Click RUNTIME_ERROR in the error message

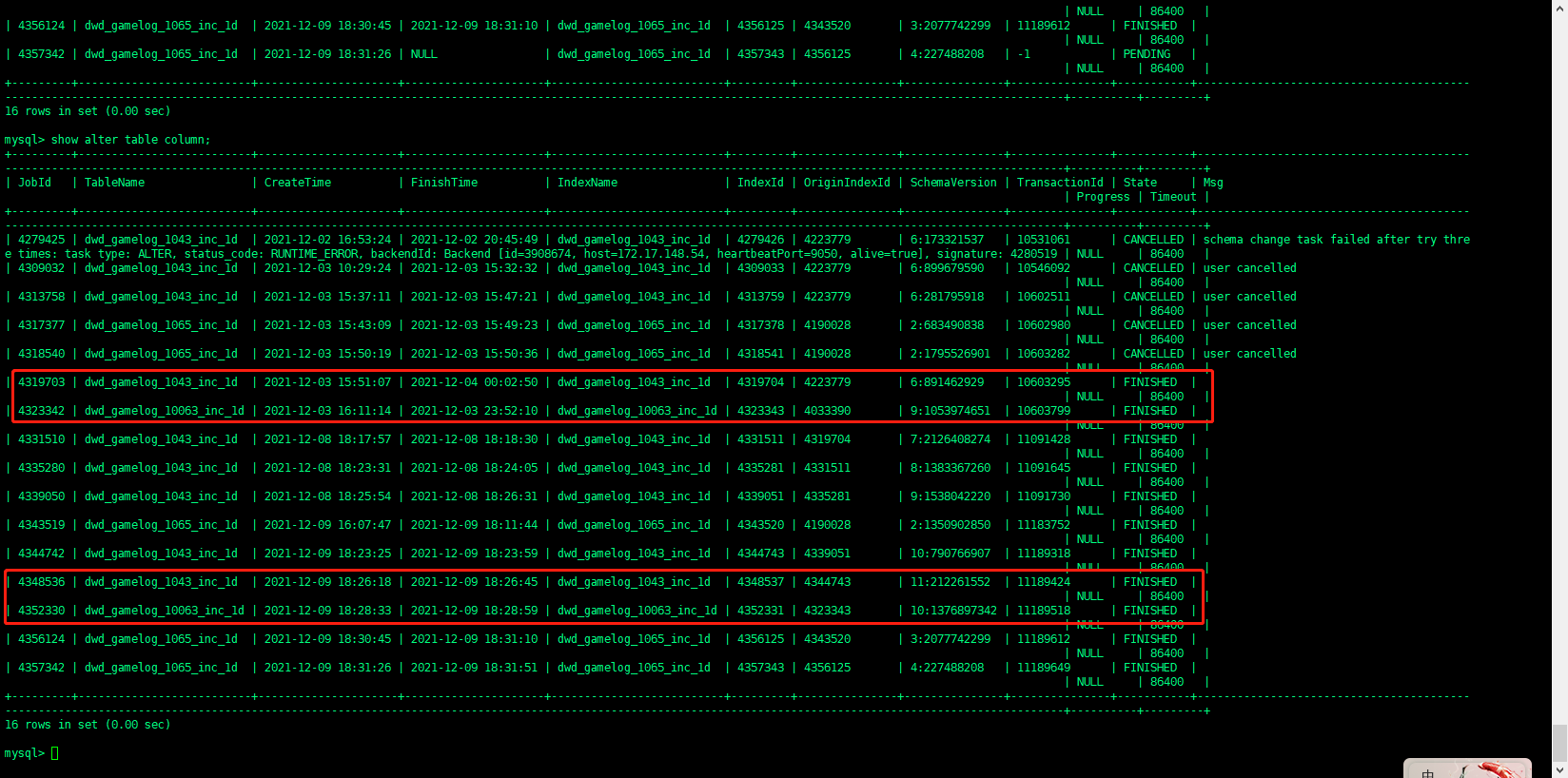[x=315, y=254]
